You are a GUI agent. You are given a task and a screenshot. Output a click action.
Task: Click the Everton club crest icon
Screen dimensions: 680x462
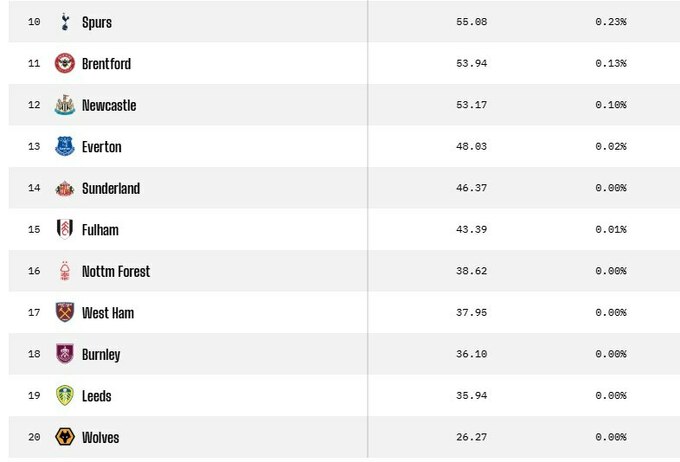65,146
